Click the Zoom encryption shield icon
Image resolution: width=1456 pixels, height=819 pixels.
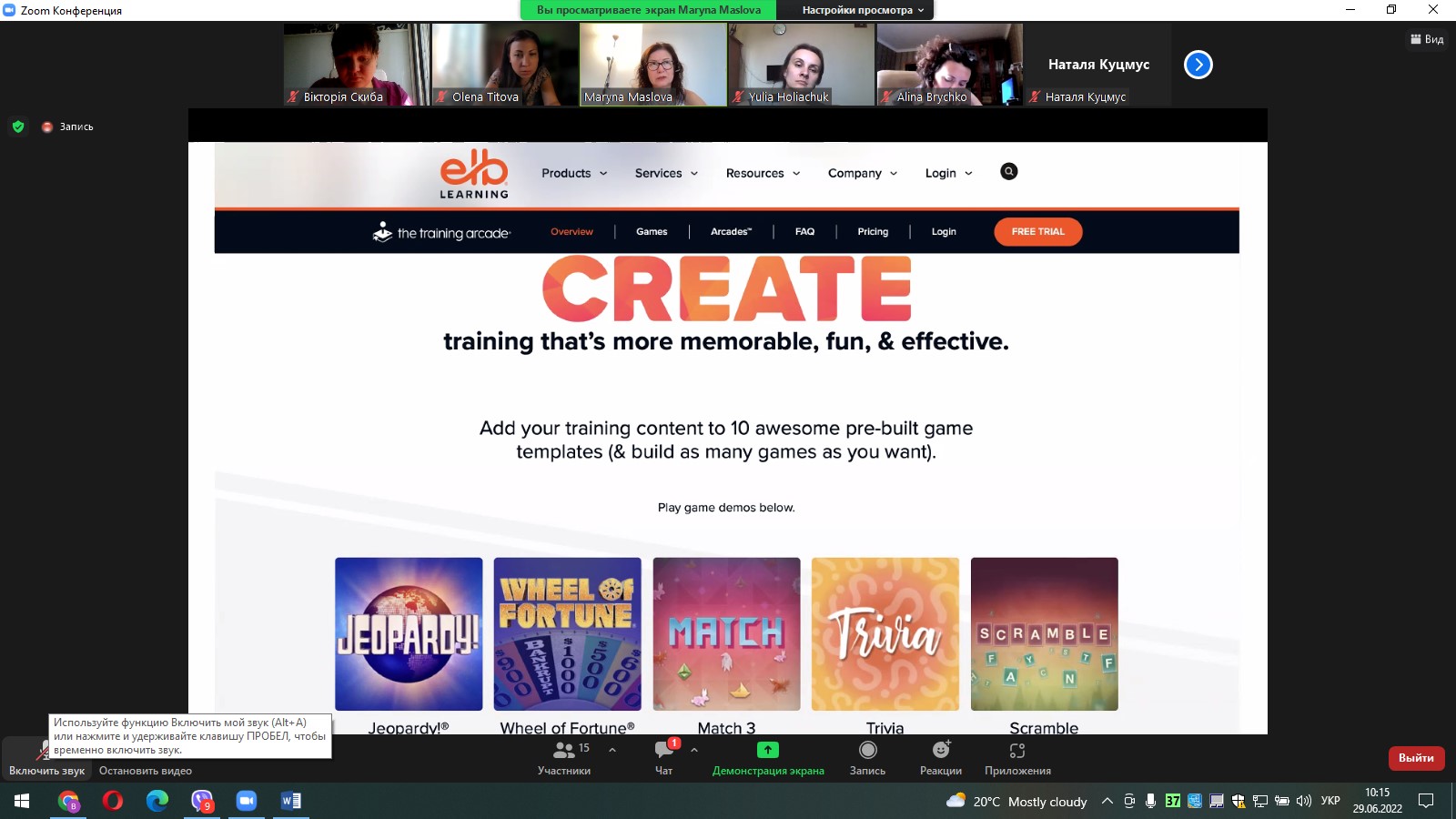point(18,126)
